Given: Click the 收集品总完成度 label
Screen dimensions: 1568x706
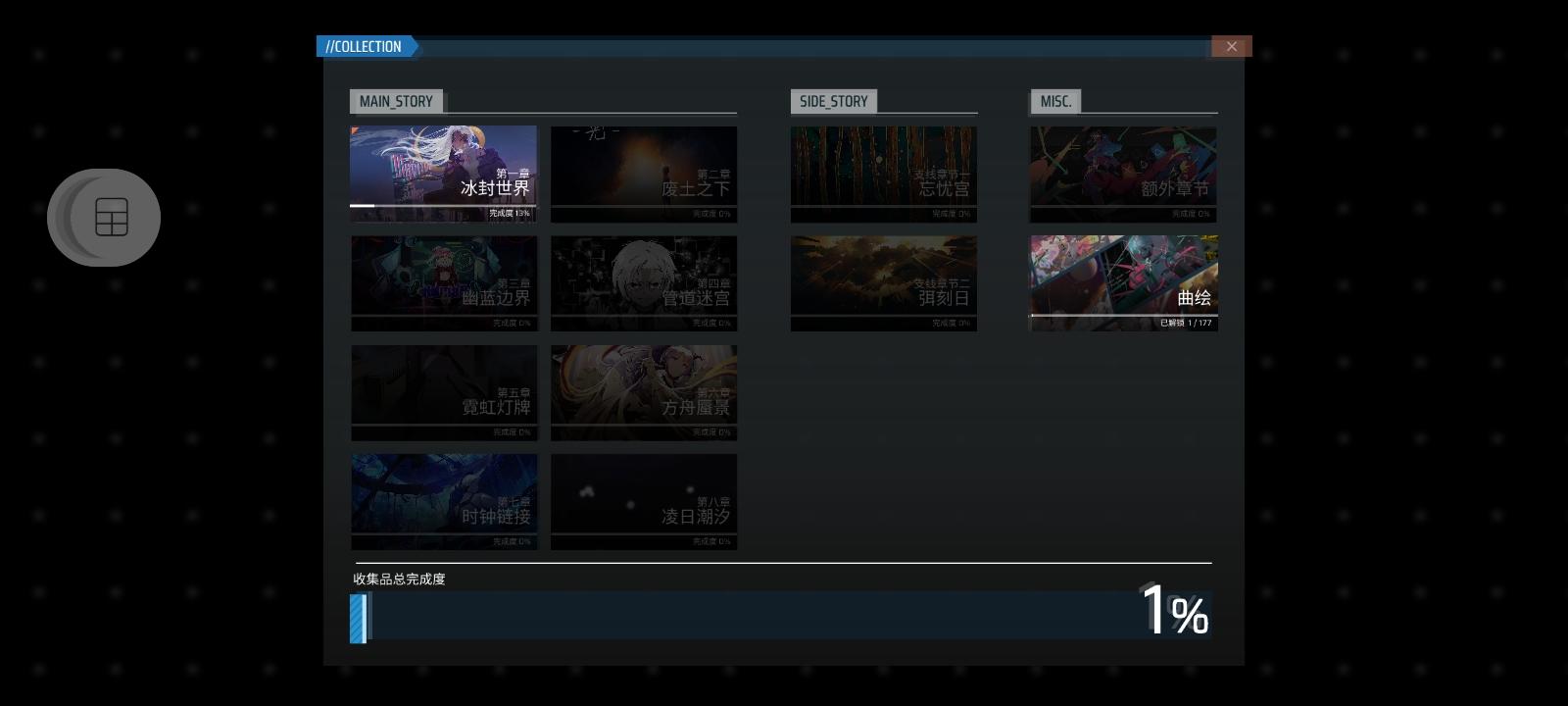Looking at the screenshot, I should (x=399, y=579).
